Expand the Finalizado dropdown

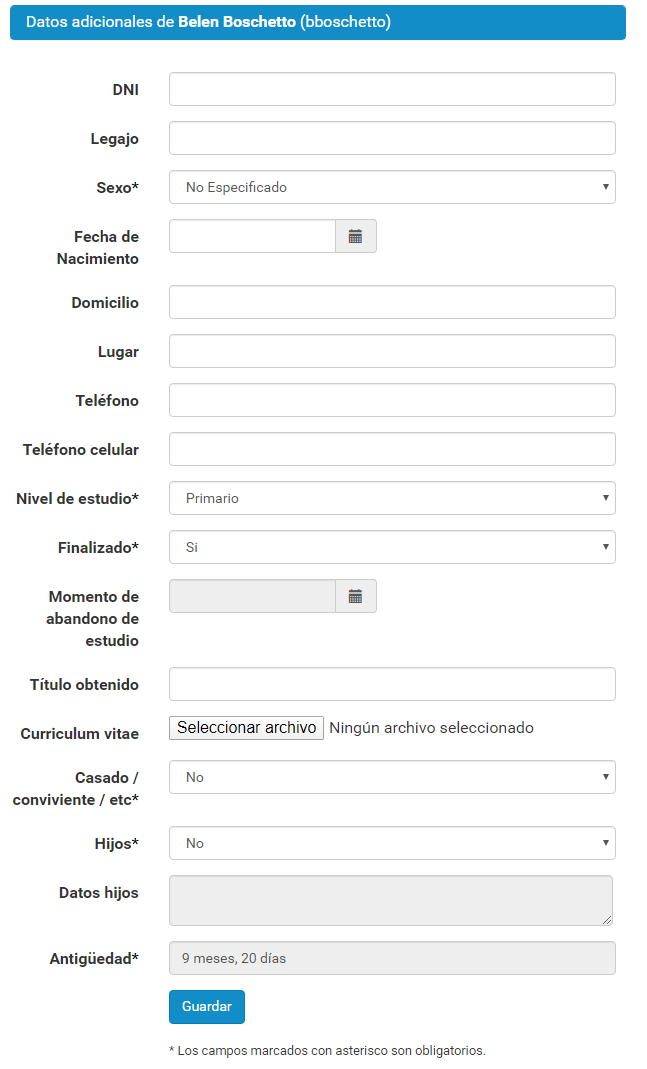392,547
